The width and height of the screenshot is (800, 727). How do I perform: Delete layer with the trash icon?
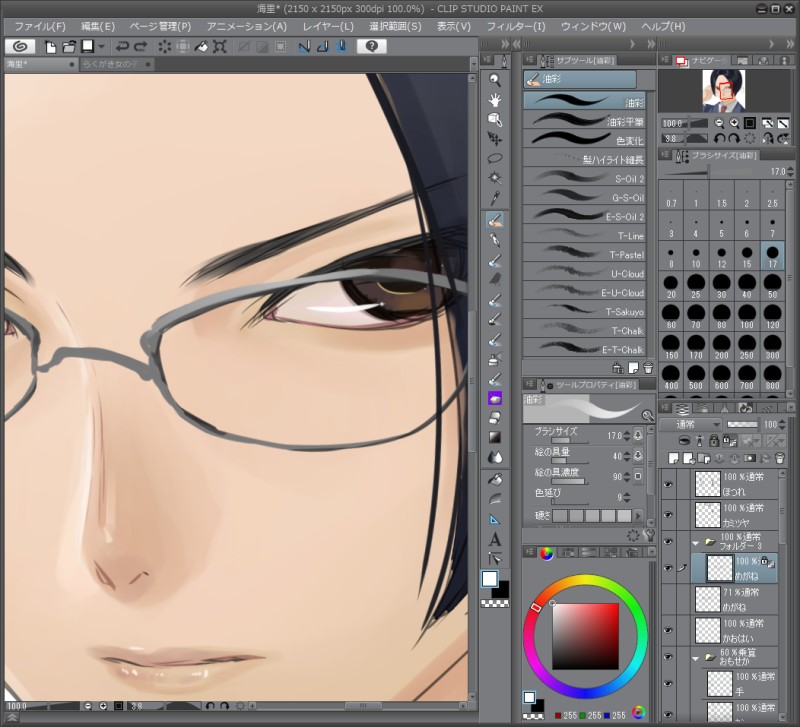coord(780,458)
